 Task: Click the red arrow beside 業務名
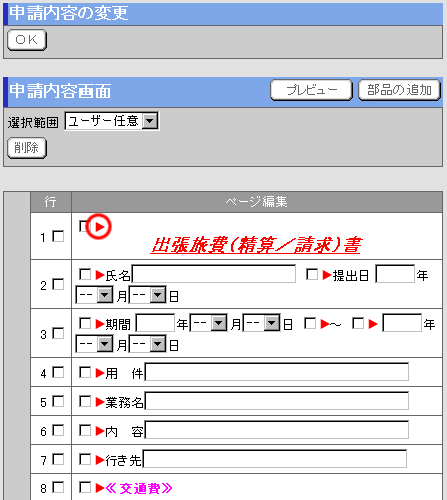click(100, 402)
